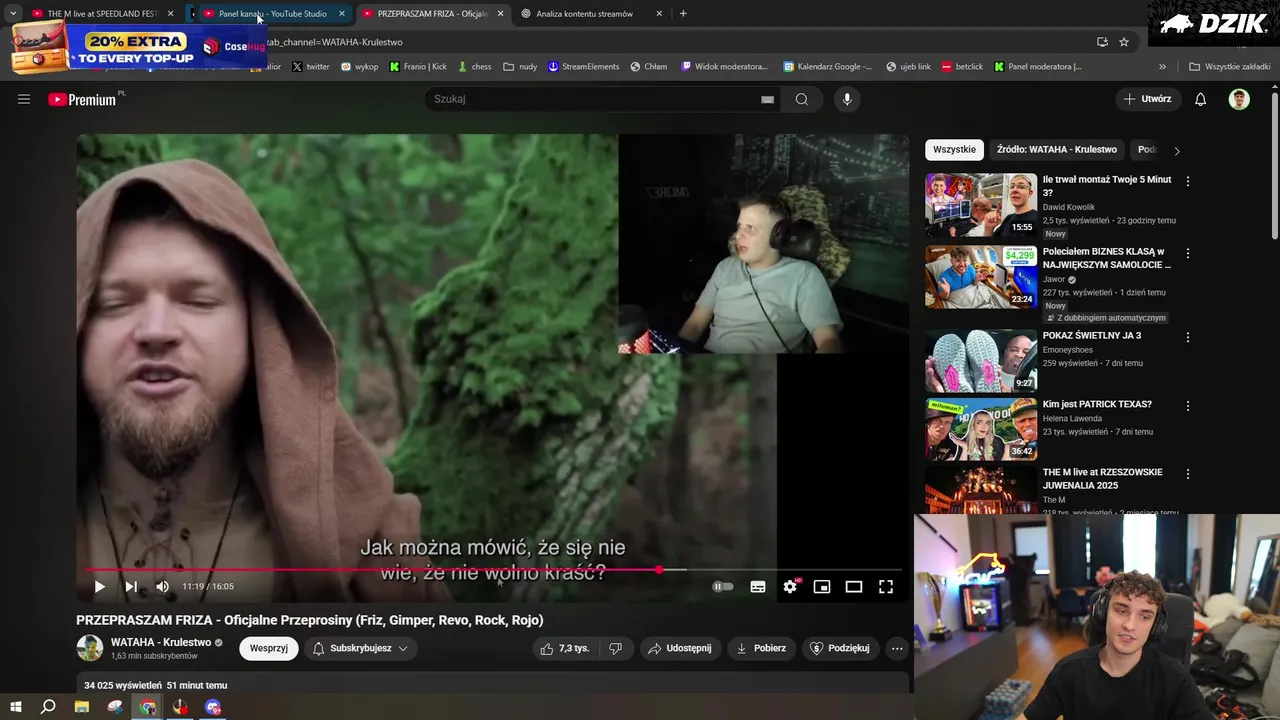Screen dimensions: 1280x720
Task: Show more bookmarks via double chevron
Action: (x=1162, y=67)
